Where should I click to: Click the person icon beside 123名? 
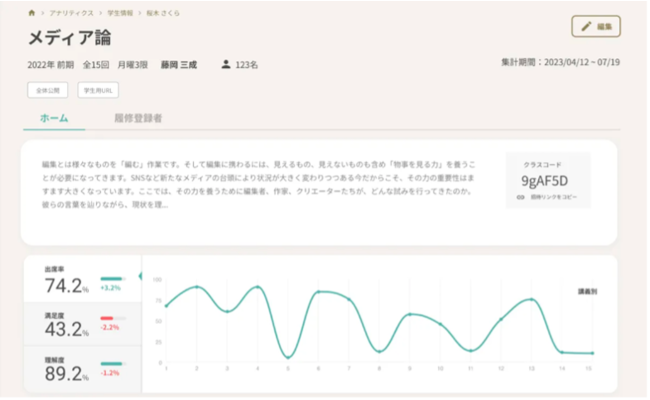coord(225,64)
